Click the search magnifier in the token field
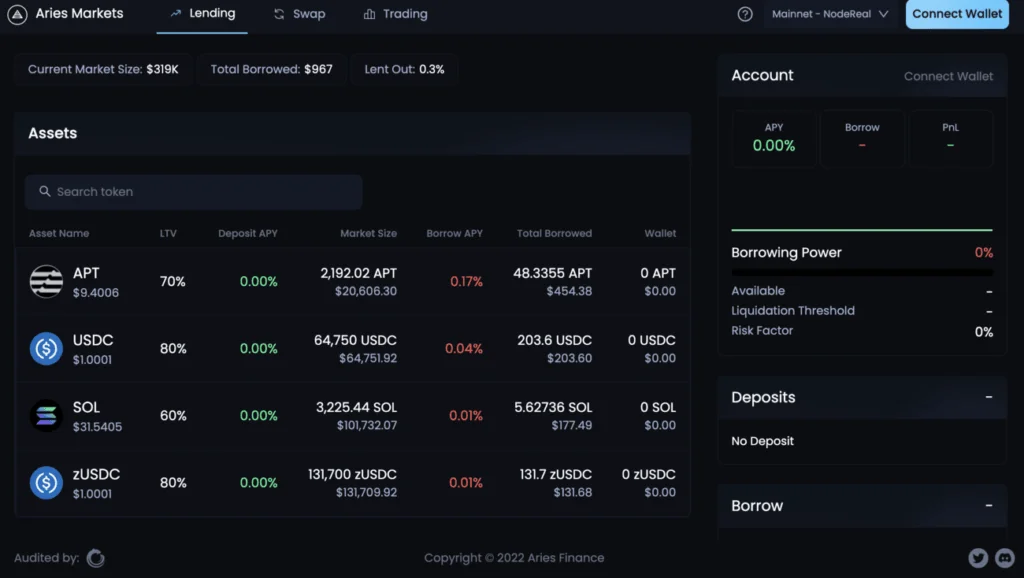The image size is (1024, 578). [x=44, y=190]
